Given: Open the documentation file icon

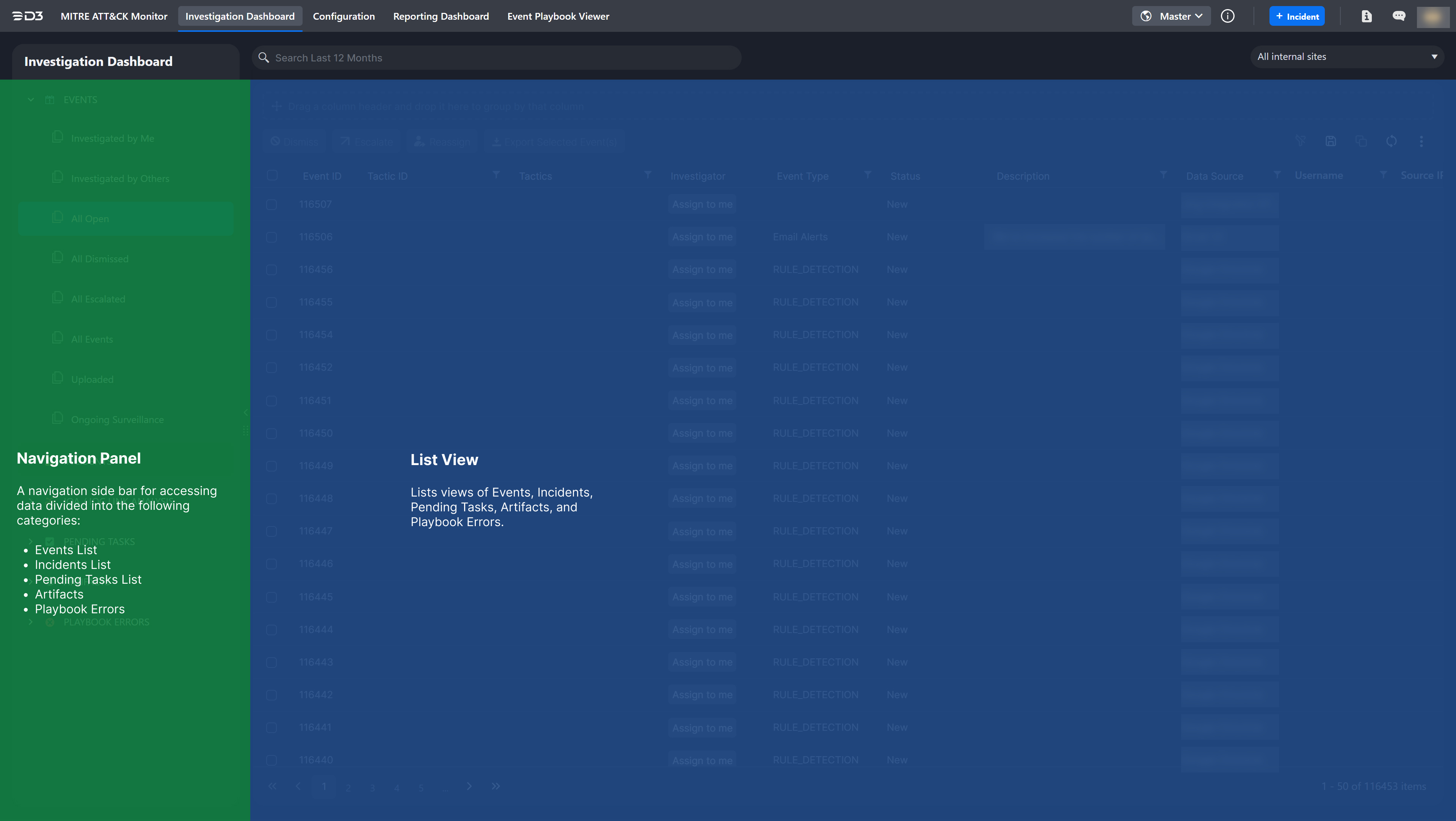Looking at the screenshot, I should 1366,16.
